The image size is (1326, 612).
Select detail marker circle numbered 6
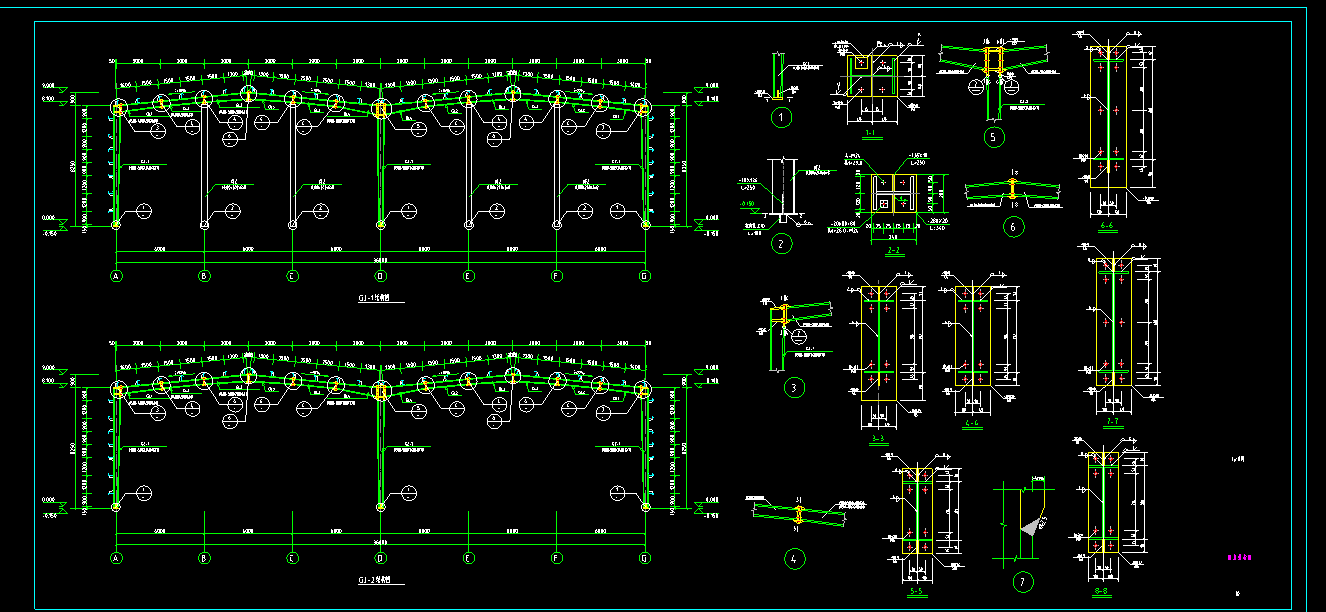(x=1012, y=227)
